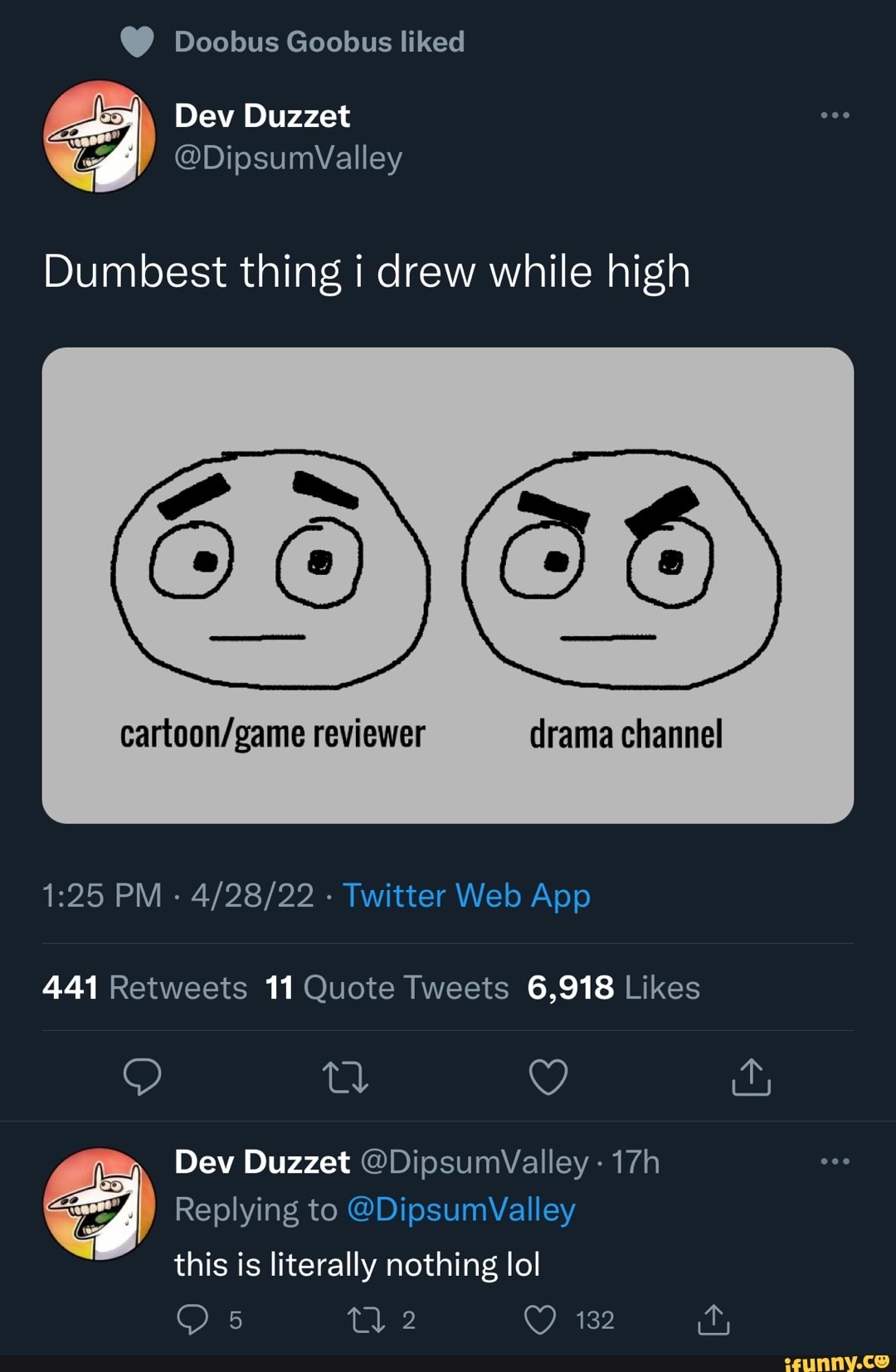Screen dimensions: 896x1372
Task: Tap the attached drawing image
Action: point(448,585)
